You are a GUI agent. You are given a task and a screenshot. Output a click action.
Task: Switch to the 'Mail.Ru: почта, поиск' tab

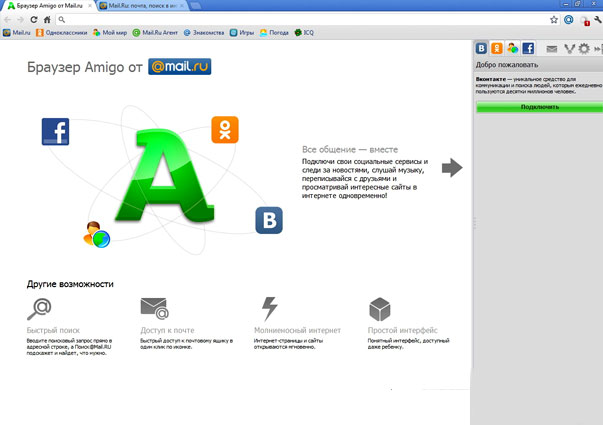tap(142, 6)
